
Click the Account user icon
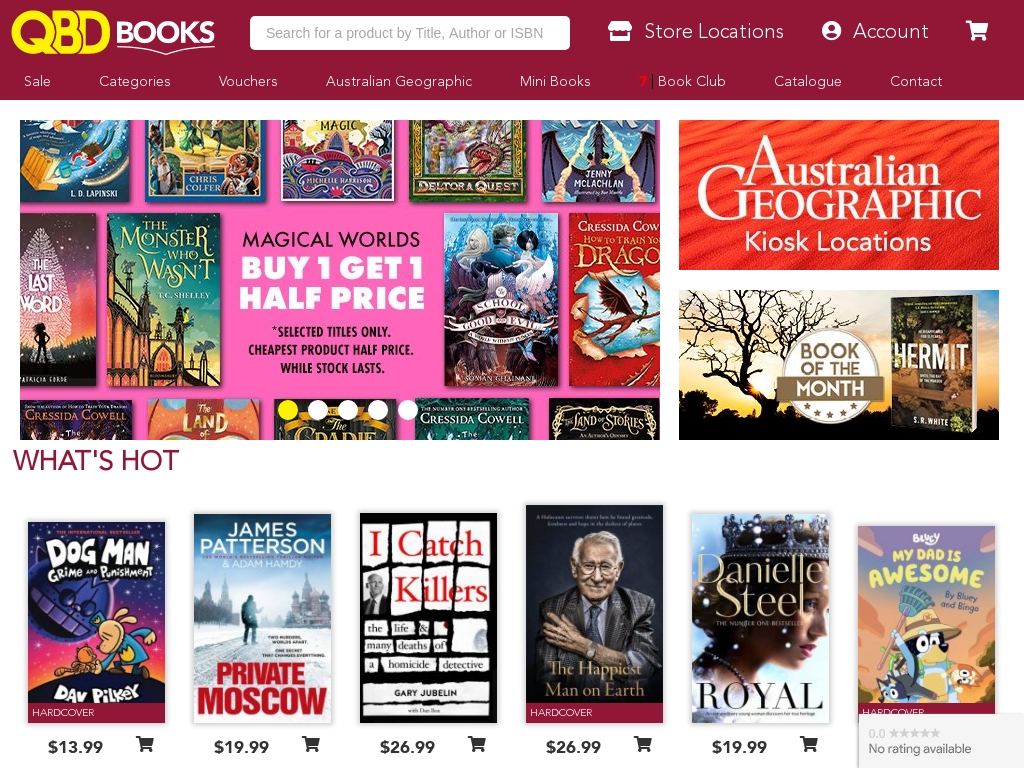(831, 31)
